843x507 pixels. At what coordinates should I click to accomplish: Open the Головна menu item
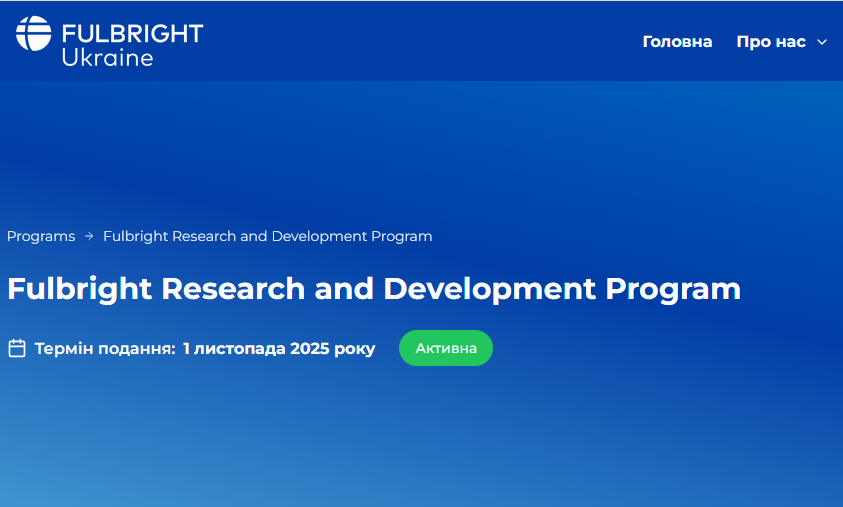pos(677,42)
